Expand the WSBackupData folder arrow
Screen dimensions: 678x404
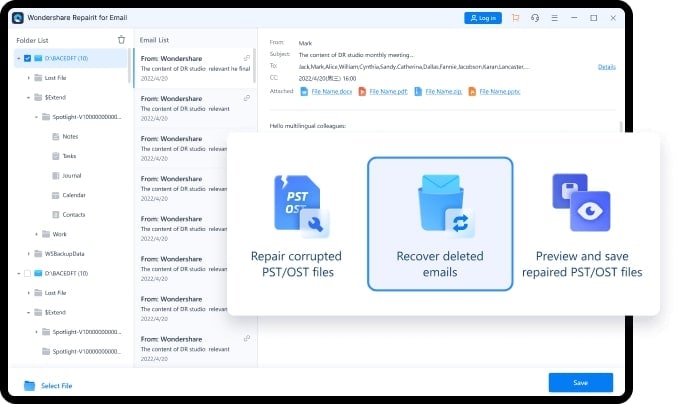pyautogui.click(x=29, y=253)
